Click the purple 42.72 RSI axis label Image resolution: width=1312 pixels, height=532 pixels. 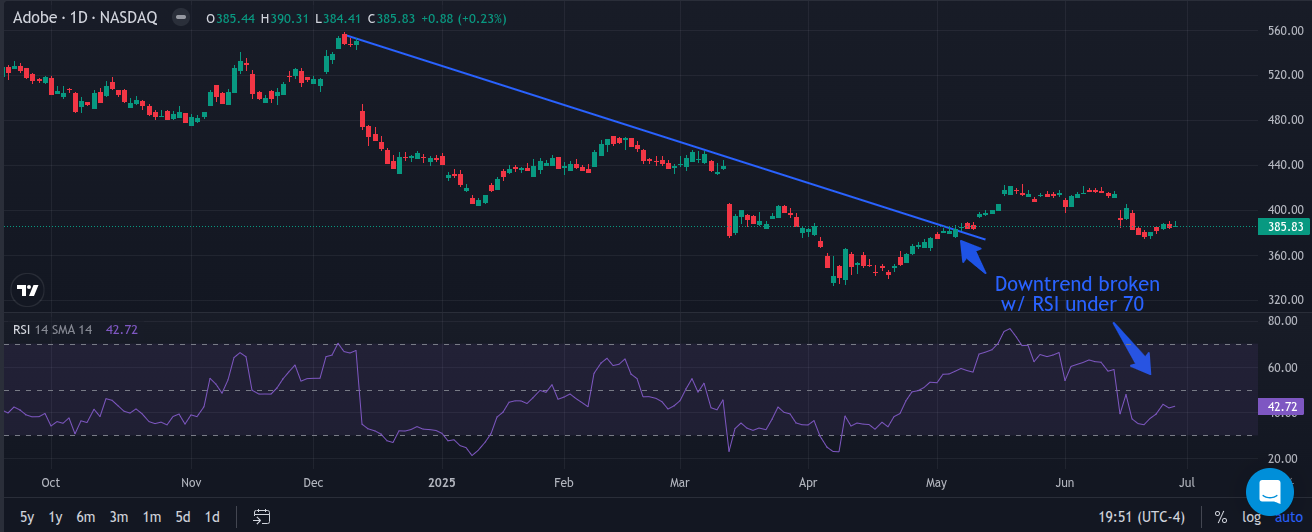(1283, 407)
